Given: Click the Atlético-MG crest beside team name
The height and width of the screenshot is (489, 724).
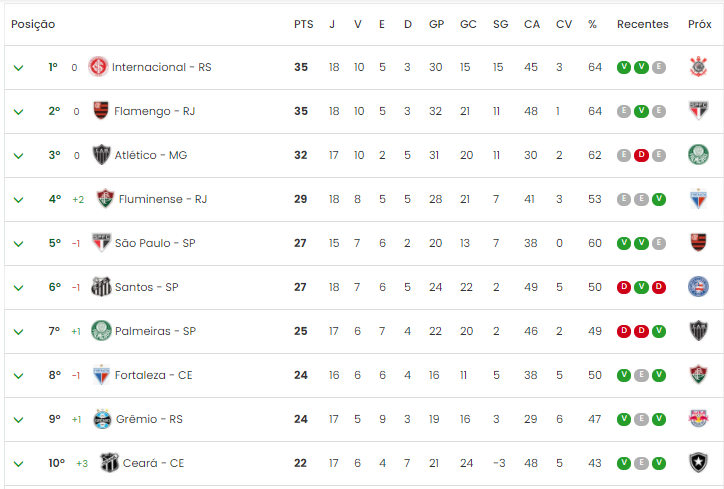Looking at the screenshot, I should point(101,155).
